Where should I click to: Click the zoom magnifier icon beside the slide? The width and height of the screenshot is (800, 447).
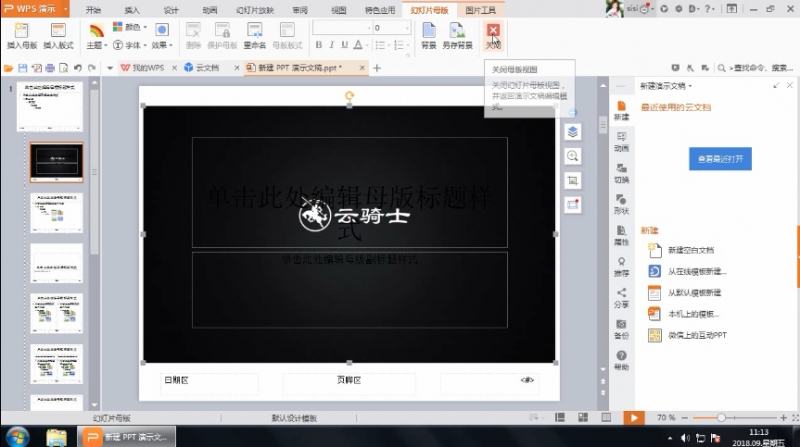572,156
